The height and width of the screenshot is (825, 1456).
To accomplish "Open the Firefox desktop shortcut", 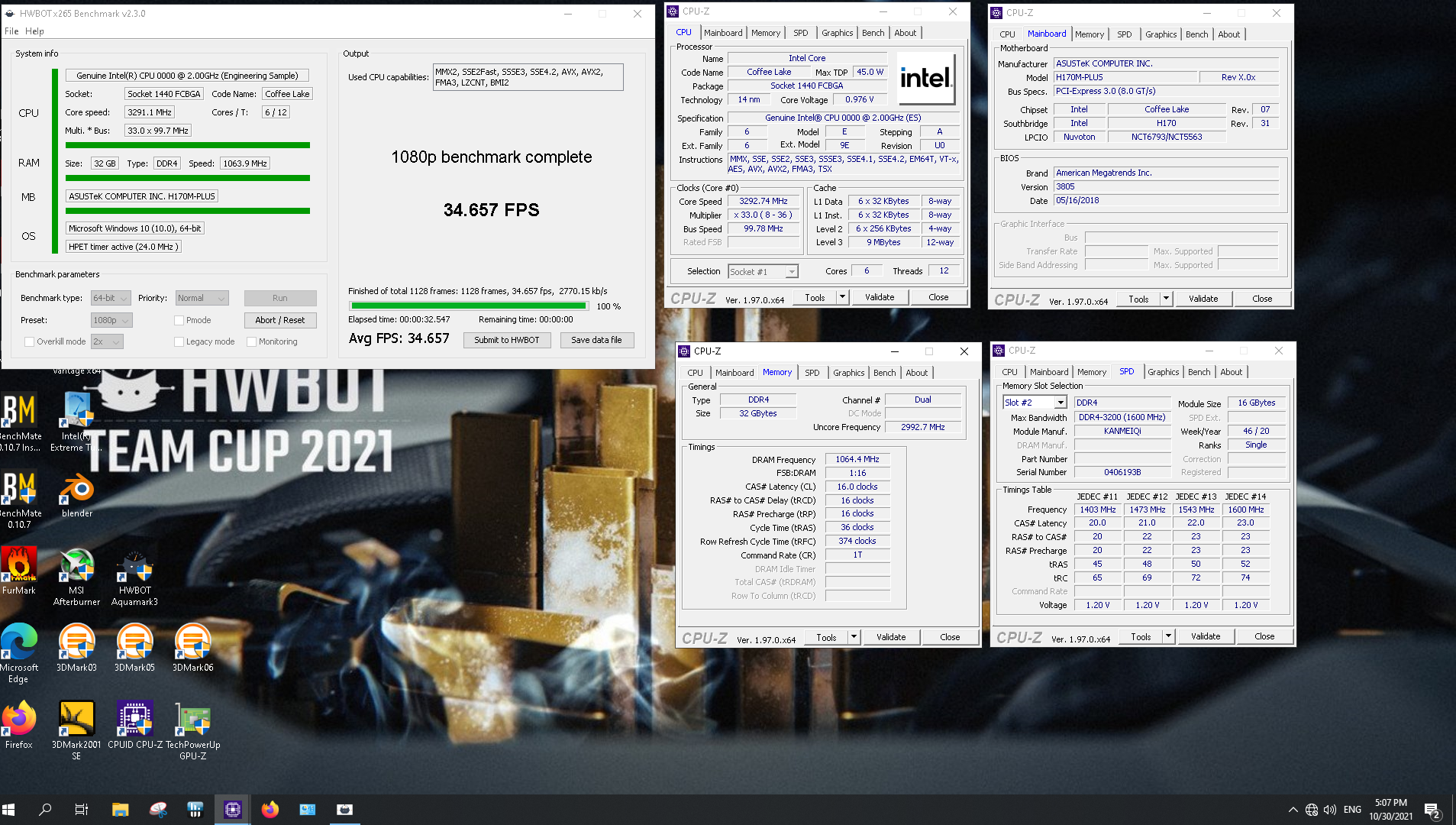I will (19, 725).
